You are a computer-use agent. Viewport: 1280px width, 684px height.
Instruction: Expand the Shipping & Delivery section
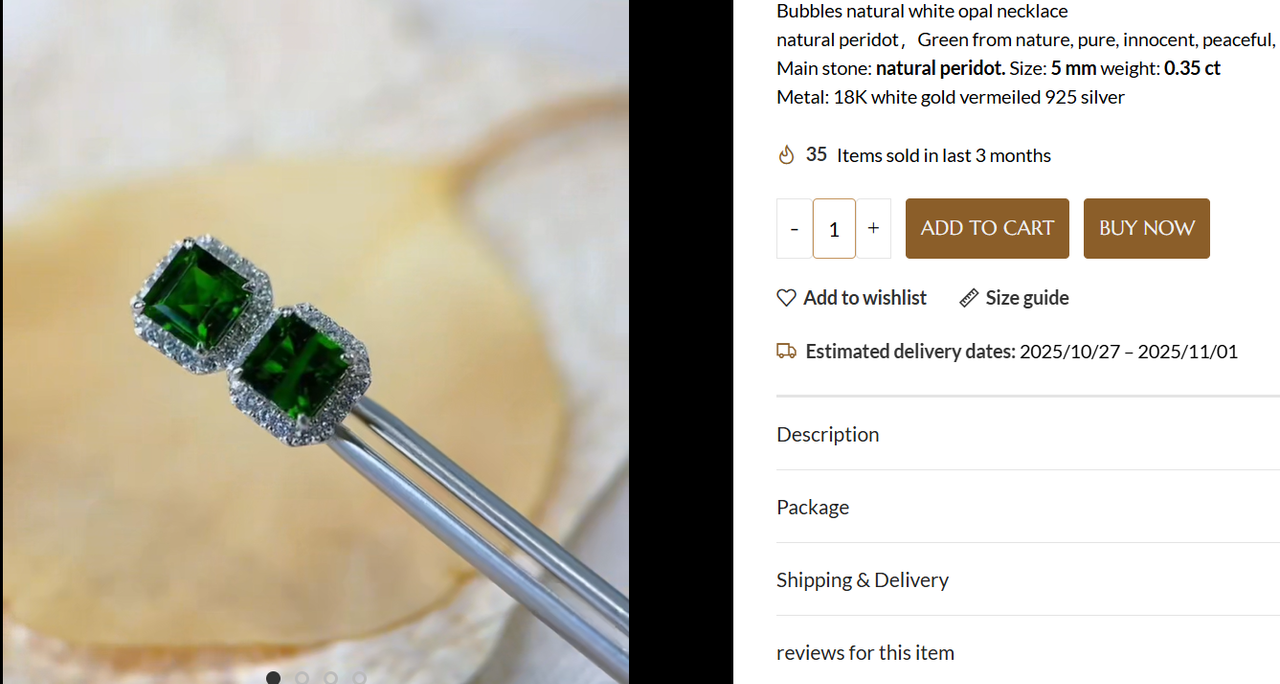click(x=862, y=580)
